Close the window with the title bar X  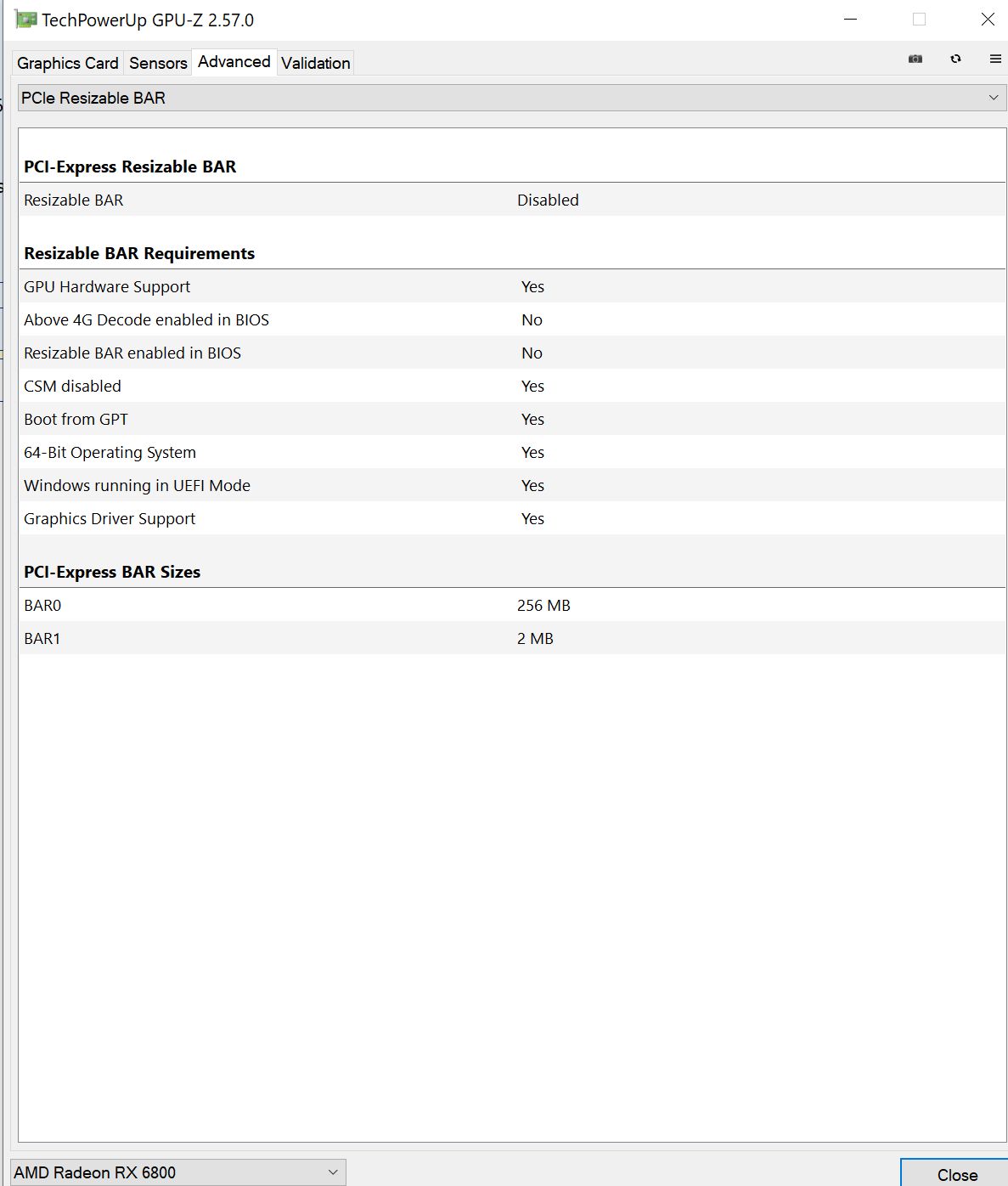pos(988,20)
